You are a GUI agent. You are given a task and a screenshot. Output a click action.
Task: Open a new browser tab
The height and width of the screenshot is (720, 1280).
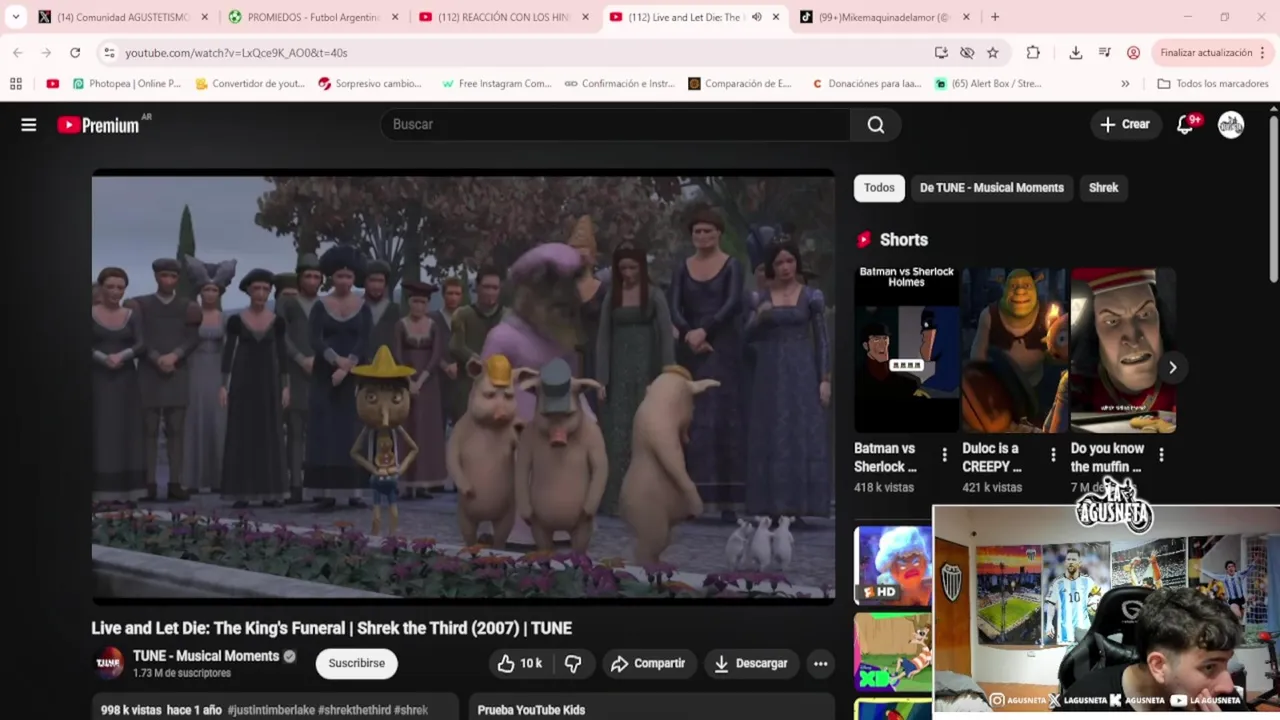click(994, 17)
